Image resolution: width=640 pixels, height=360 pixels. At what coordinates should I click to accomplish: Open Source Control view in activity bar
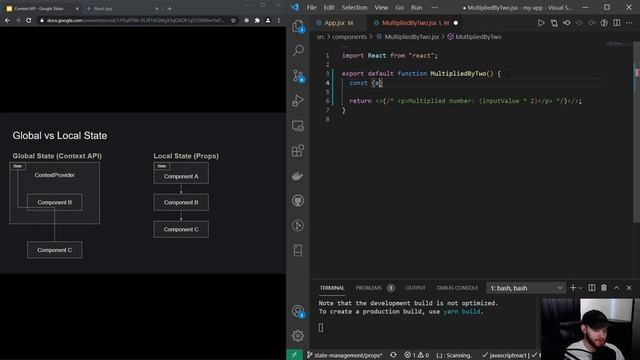[298, 76]
